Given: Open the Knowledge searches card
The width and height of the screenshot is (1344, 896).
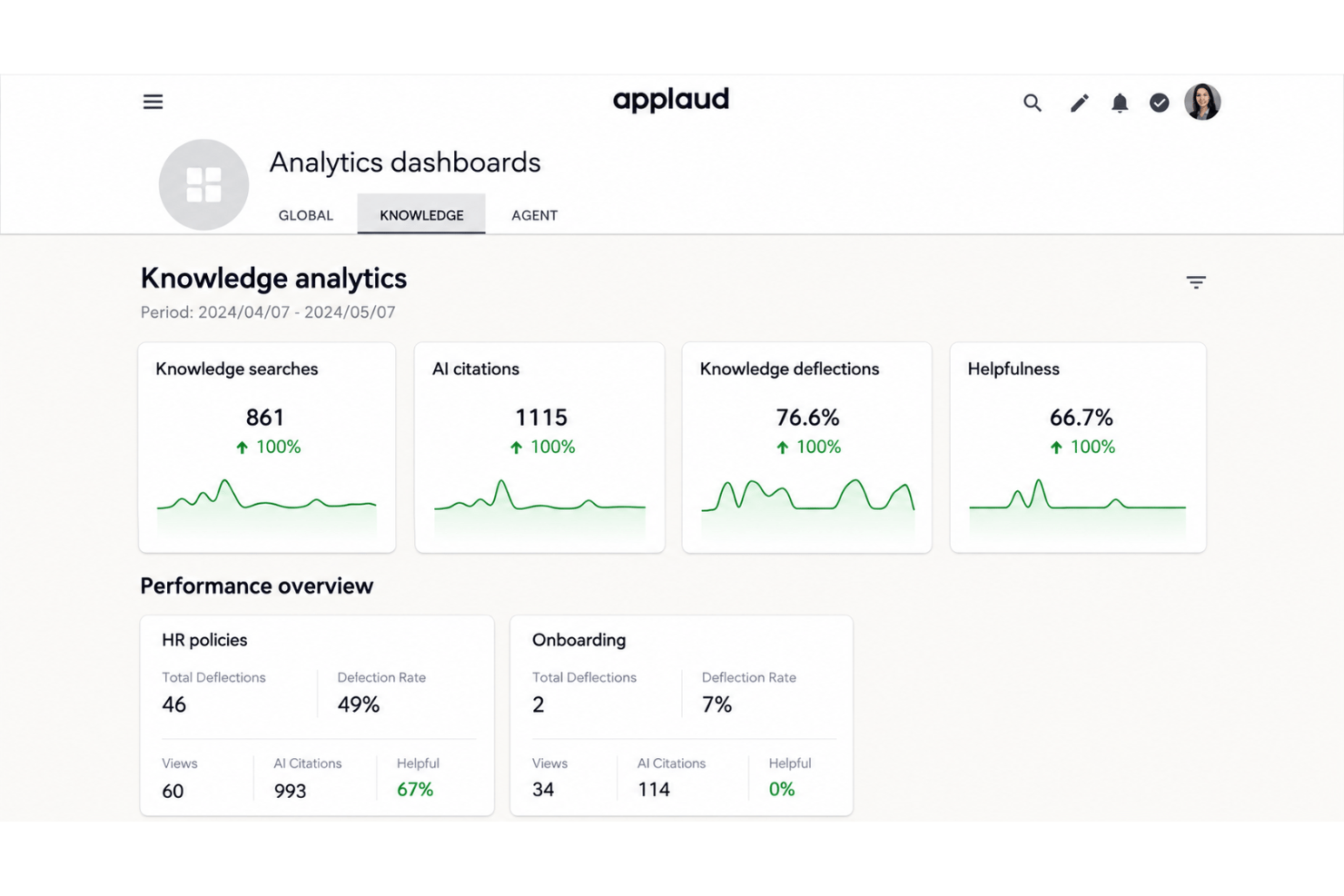Looking at the screenshot, I should 267,447.
